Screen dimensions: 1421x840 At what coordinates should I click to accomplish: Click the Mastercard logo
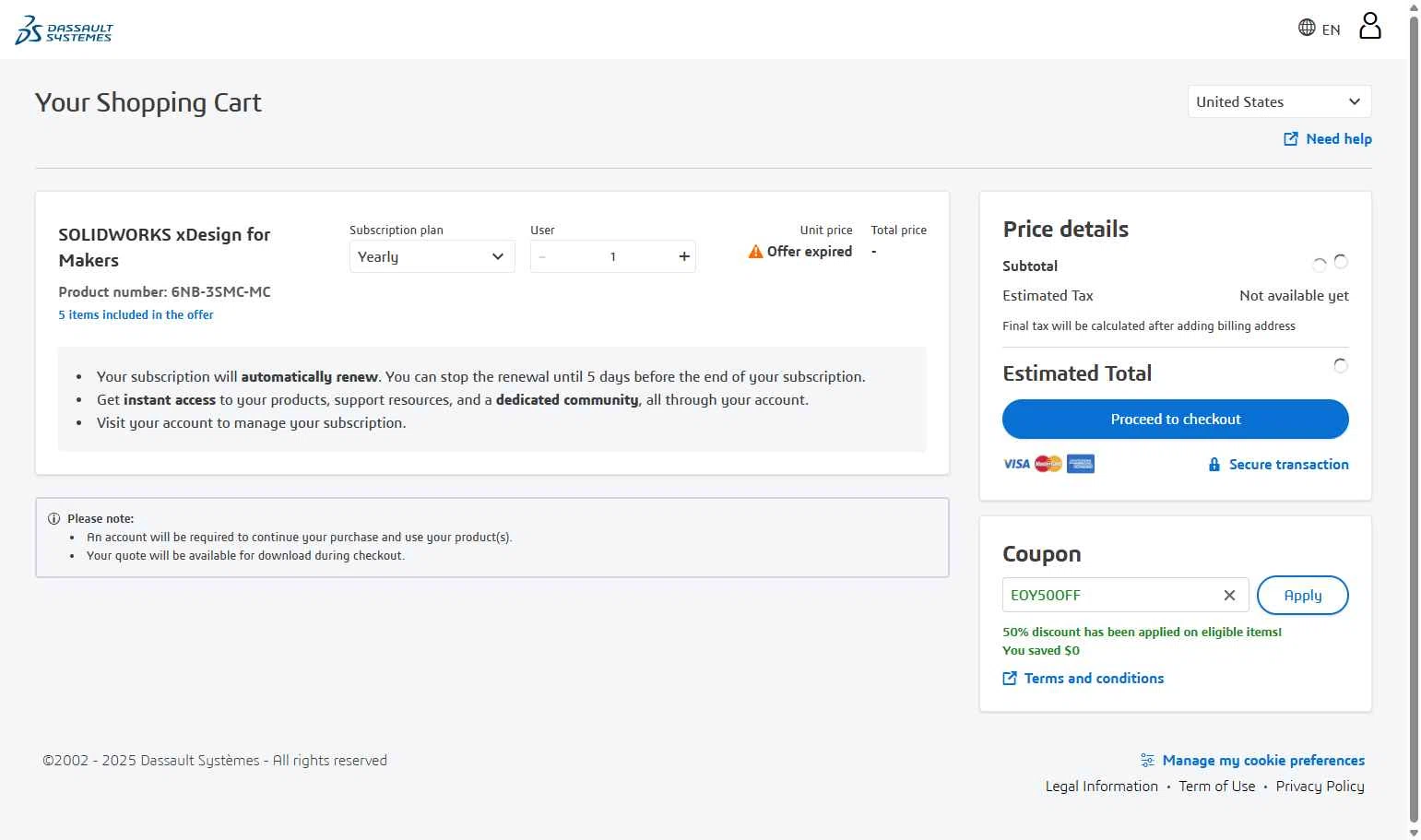click(x=1048, y=464)
